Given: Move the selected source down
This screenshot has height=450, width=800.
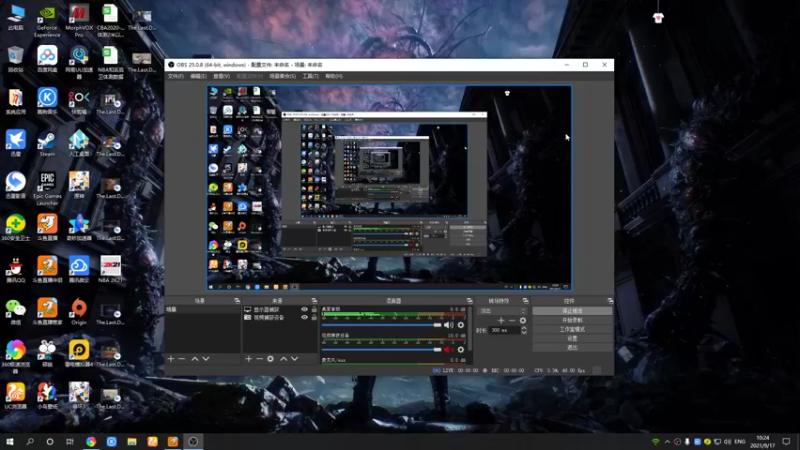Looking at the screenshot, I should pyautogui.click(x=294, y=359).
